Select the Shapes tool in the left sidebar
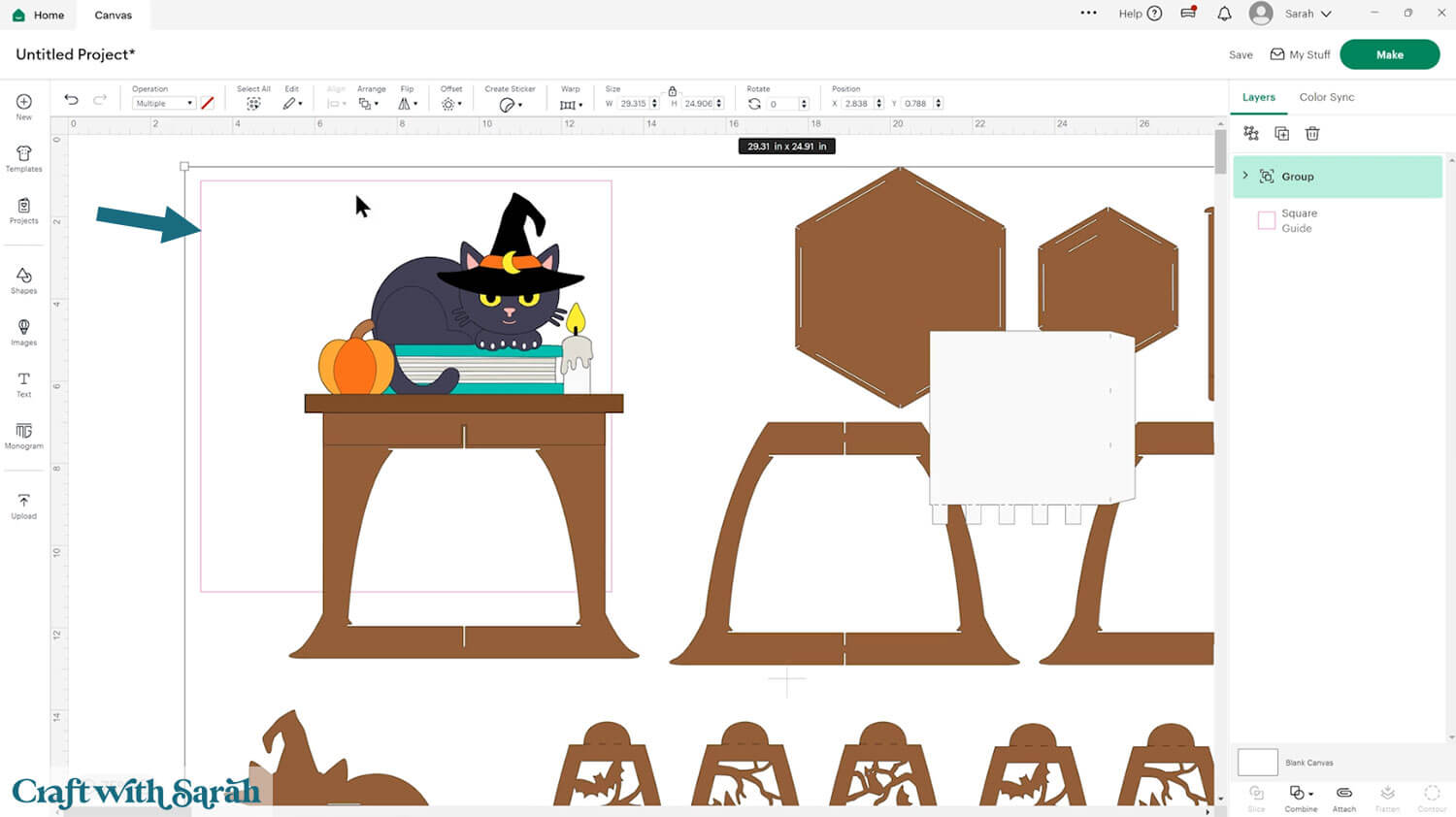 [x=22, y=281]
